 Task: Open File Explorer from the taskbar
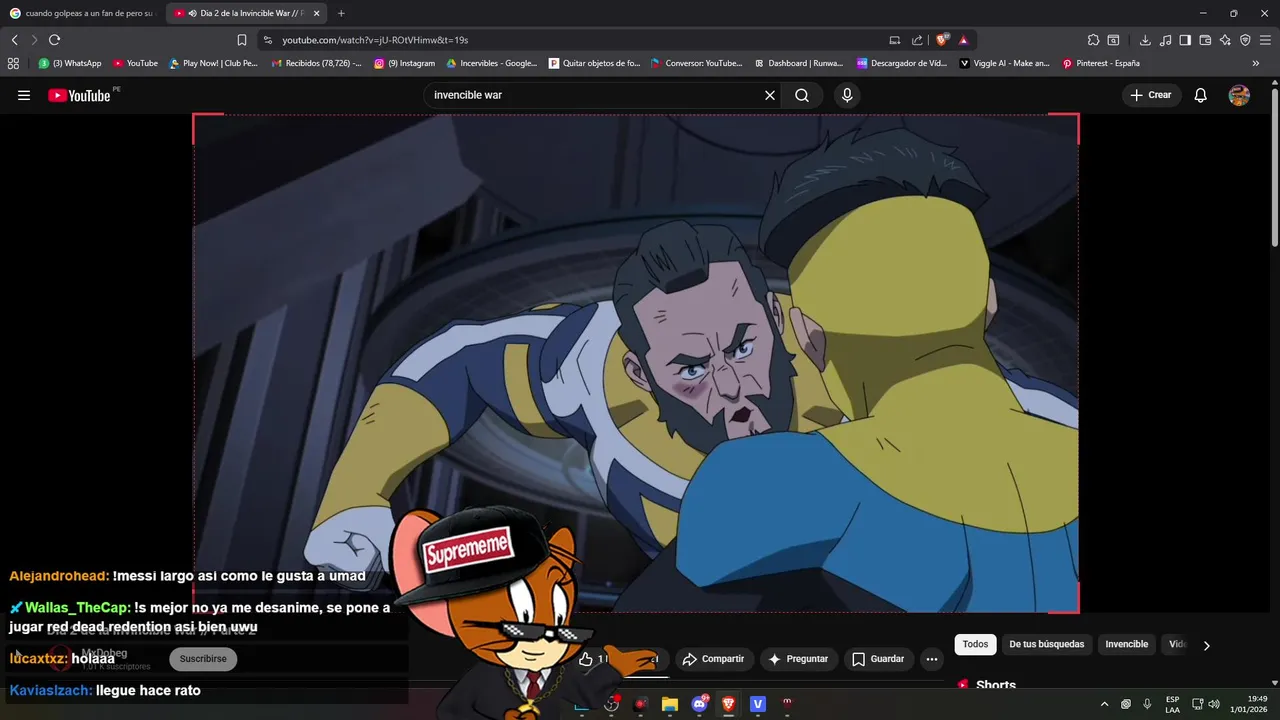tap(670, 704)
